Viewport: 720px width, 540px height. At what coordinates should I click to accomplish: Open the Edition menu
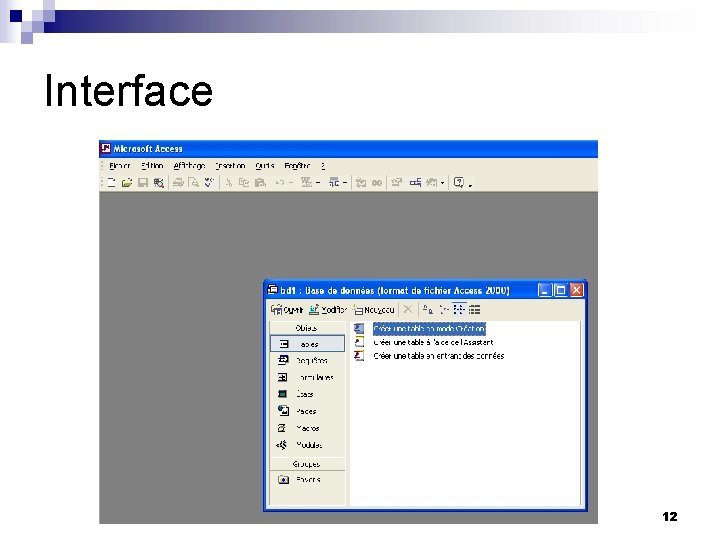pyautogui.click(x=152, y=166)
